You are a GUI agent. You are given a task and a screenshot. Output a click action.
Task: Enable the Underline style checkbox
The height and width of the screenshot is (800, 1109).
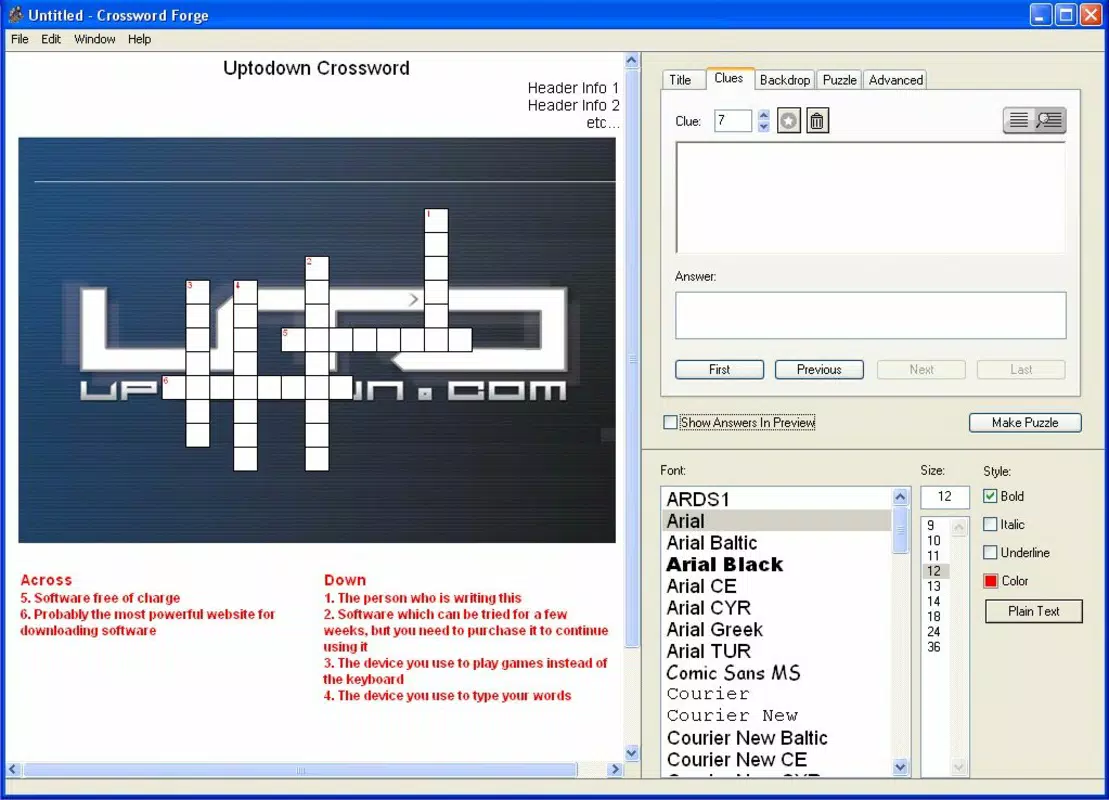(x=990, y=552)
